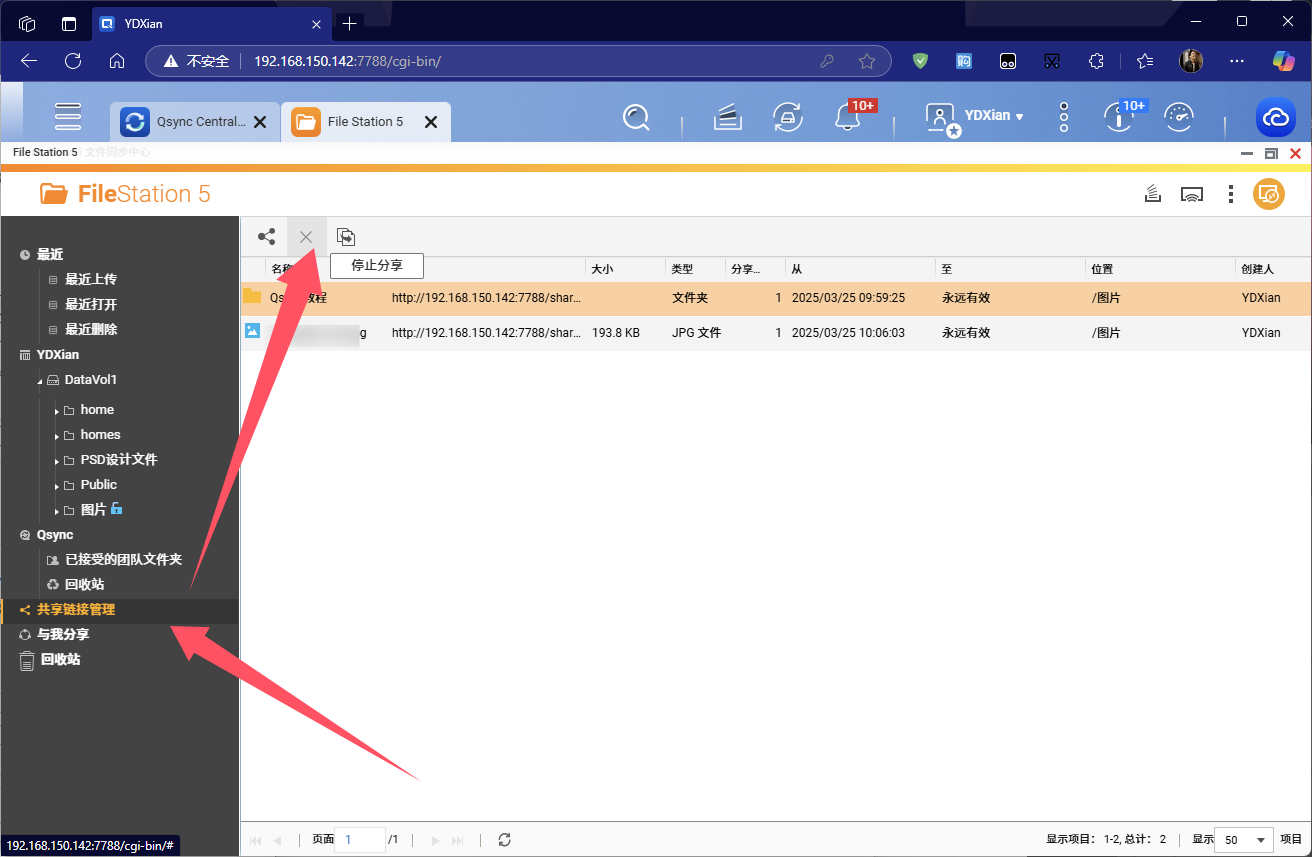Click the 2025/03/25 10:06:03 date cell
The width and height of the screenshot is (1312, 857).
(848, 333)
